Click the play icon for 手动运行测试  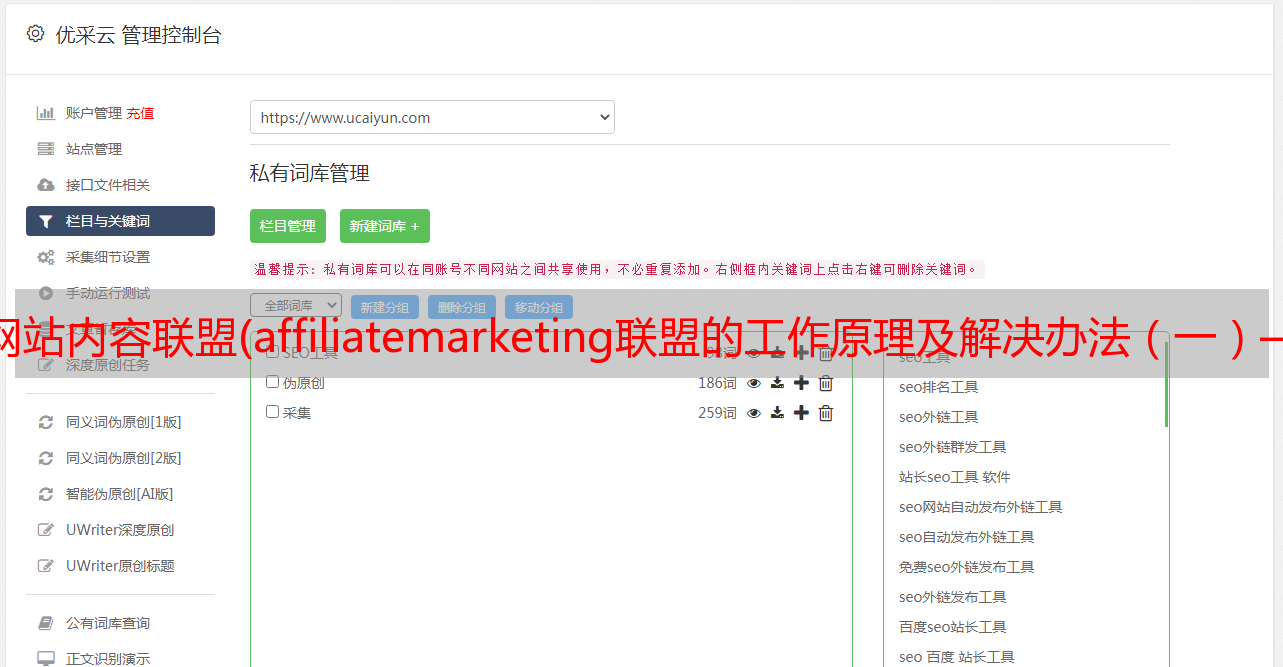(45, 293)
